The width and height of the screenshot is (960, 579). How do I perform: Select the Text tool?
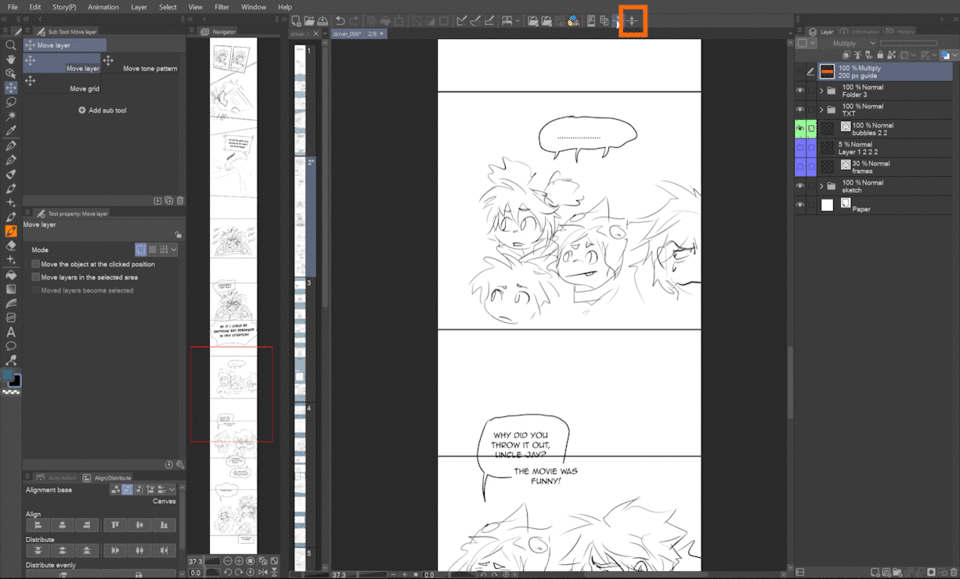(x=10, y=332)
